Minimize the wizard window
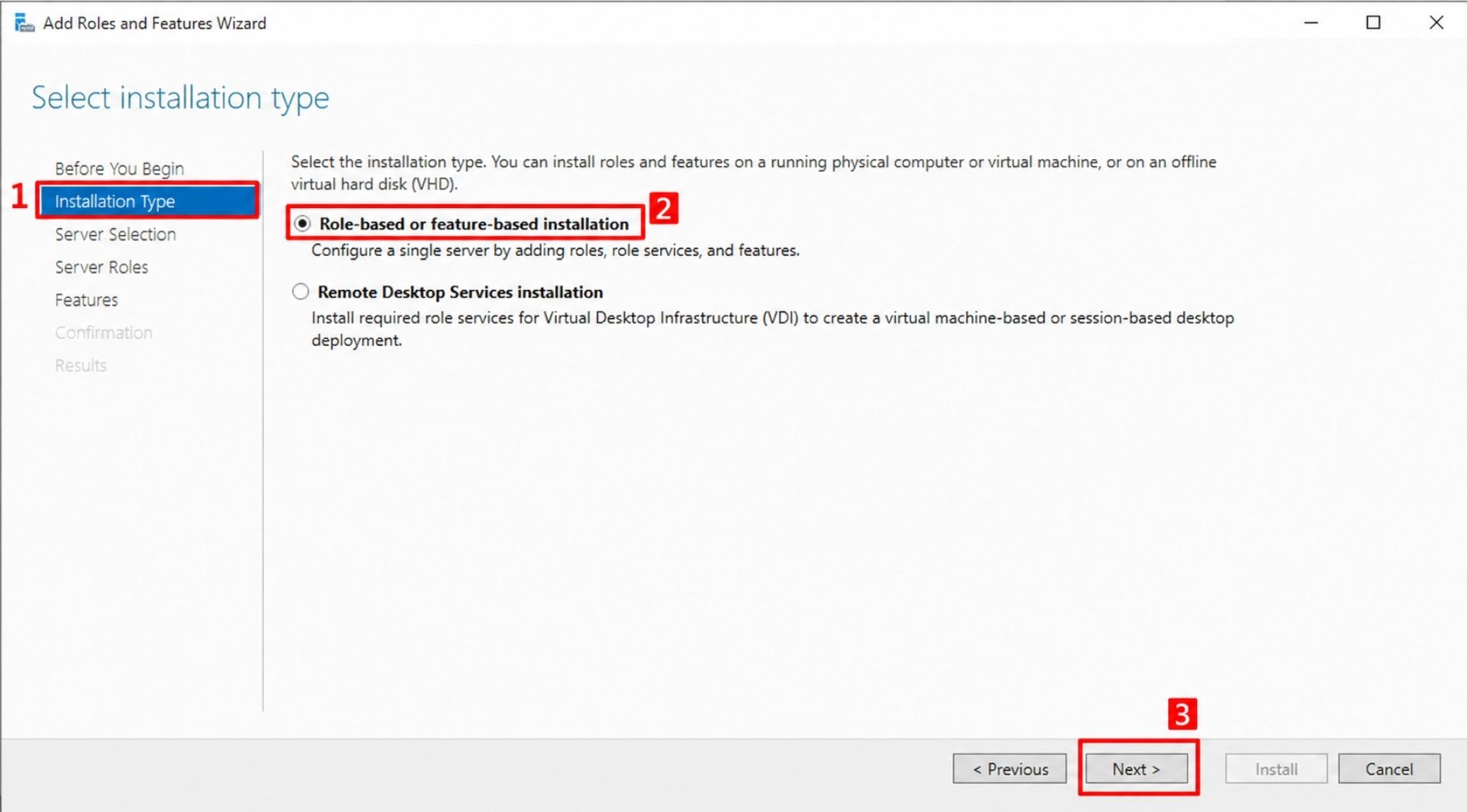Image resolution: width=1467 pixels, height=812 pixels. (x=1311, y=22)
